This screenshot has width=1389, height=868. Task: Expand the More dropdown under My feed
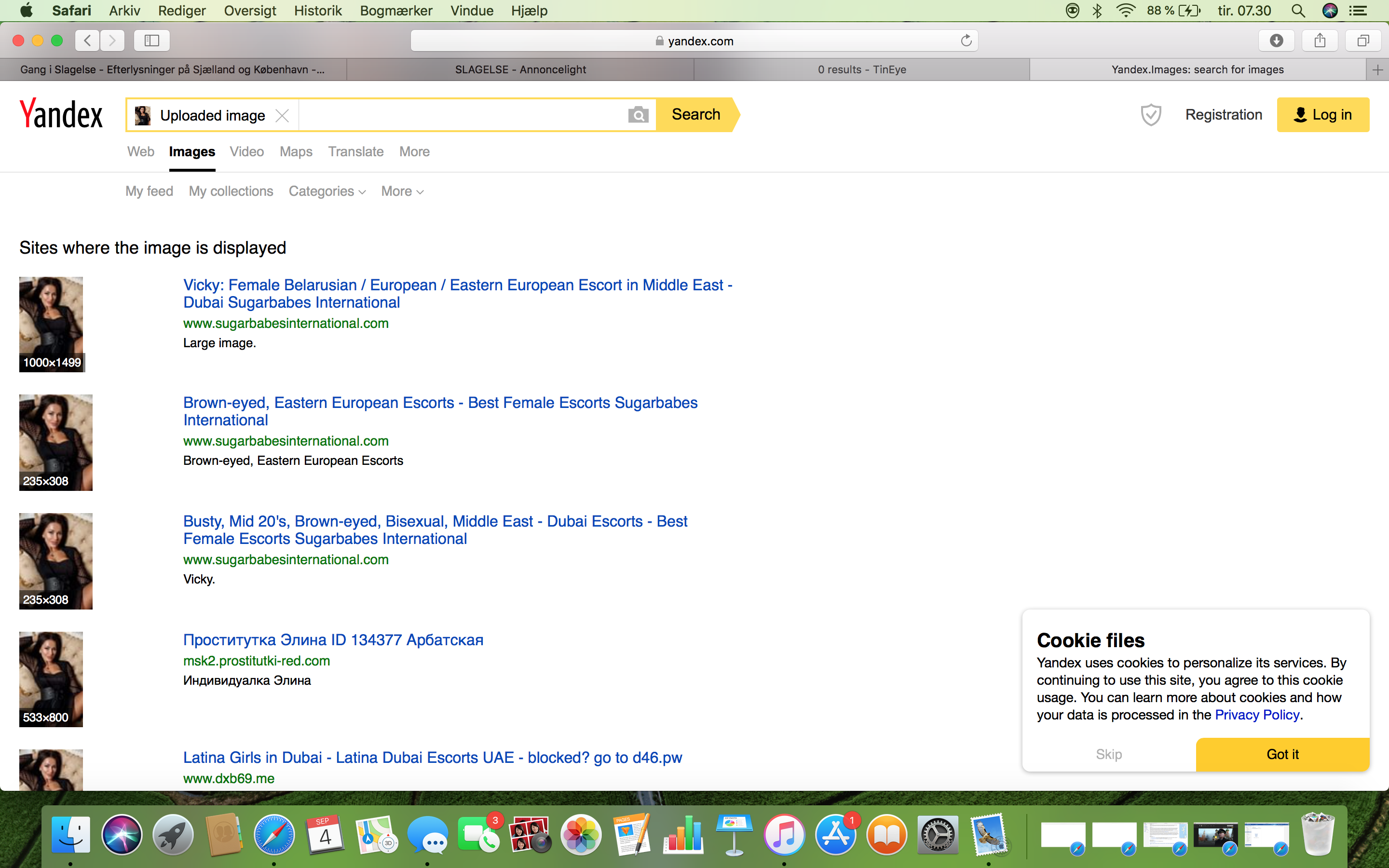[402, 191]
